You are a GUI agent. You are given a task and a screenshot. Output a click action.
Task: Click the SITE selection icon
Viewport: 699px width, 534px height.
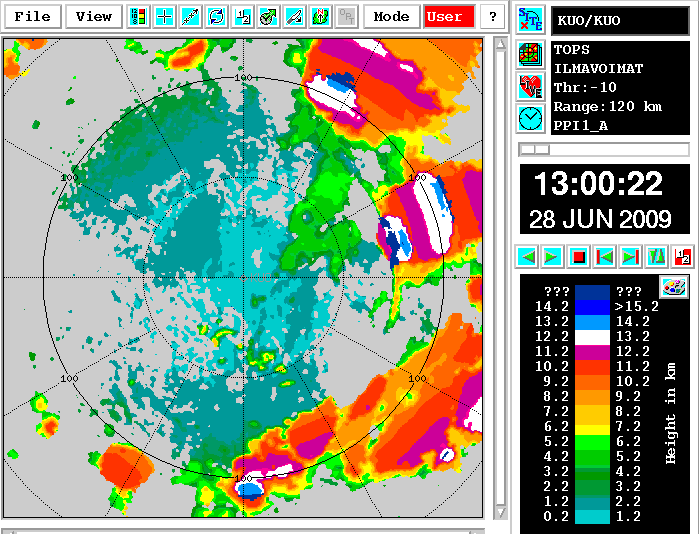tap(530, 19)
